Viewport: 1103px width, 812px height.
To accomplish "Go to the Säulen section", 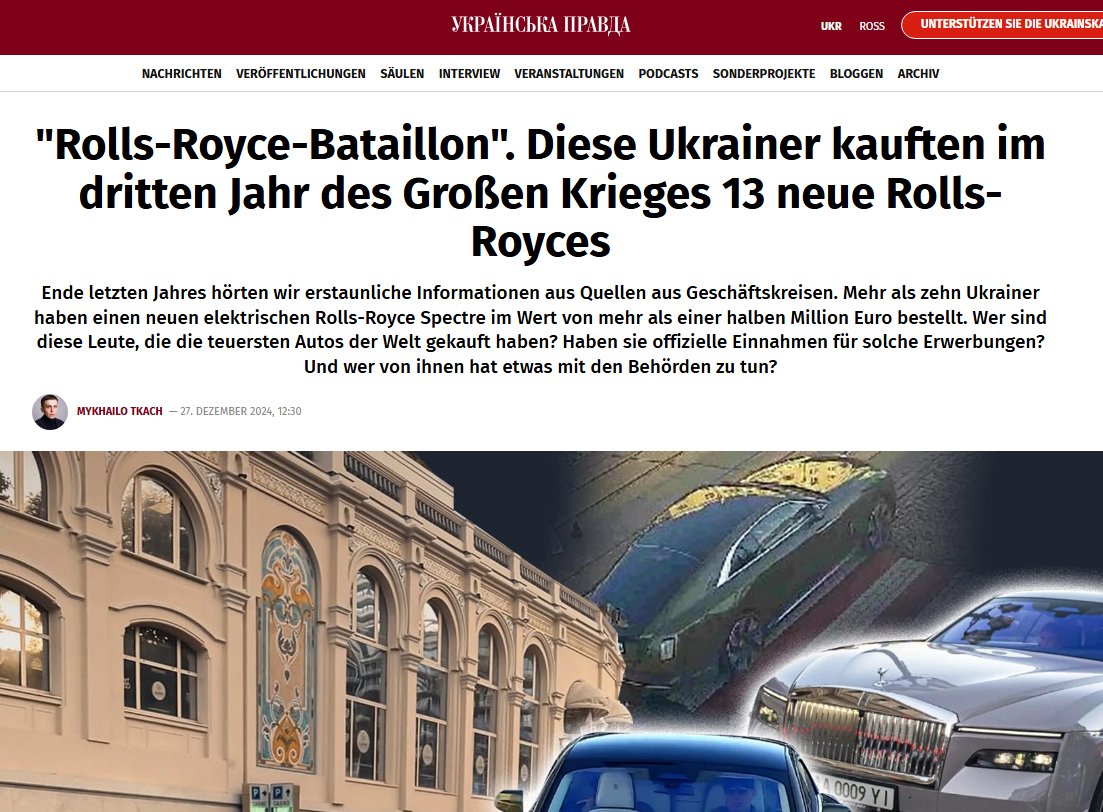I will 402,73.
